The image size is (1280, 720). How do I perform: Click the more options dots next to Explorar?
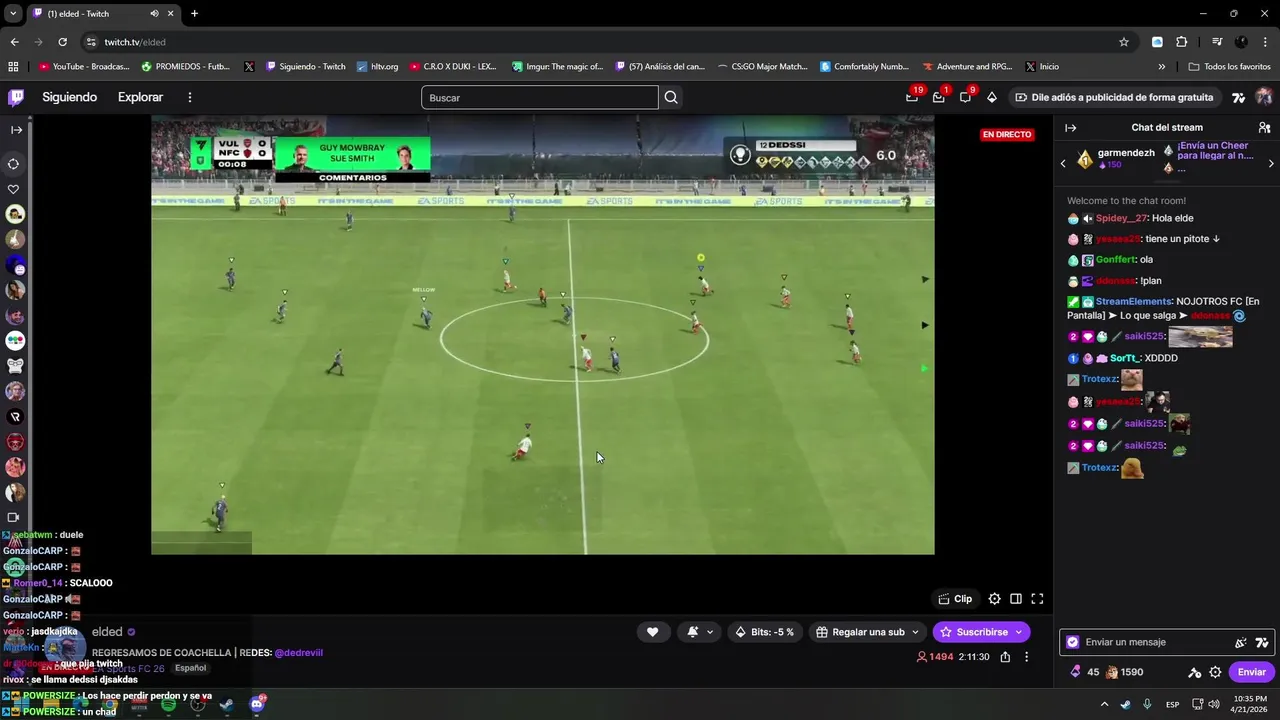tap(189, 97)
